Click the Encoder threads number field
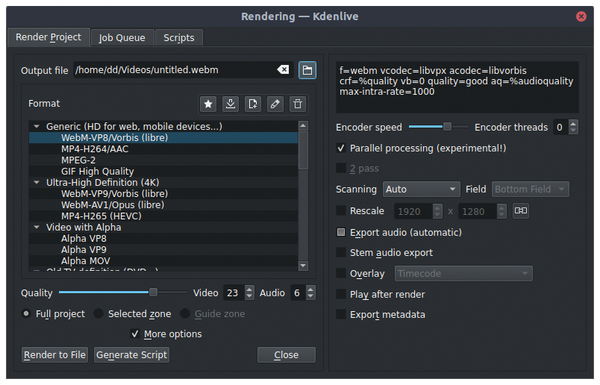The height and width of the screenshot is (385, 600). [x=561, y=127]
